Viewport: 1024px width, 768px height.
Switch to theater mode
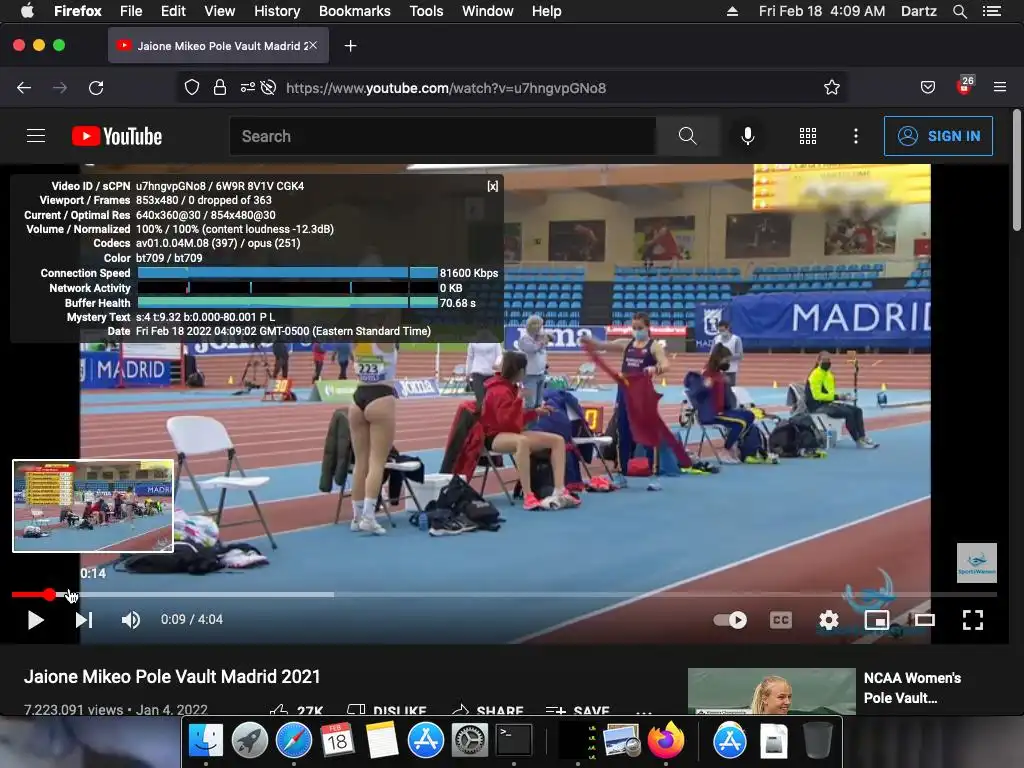click(925, 620)
